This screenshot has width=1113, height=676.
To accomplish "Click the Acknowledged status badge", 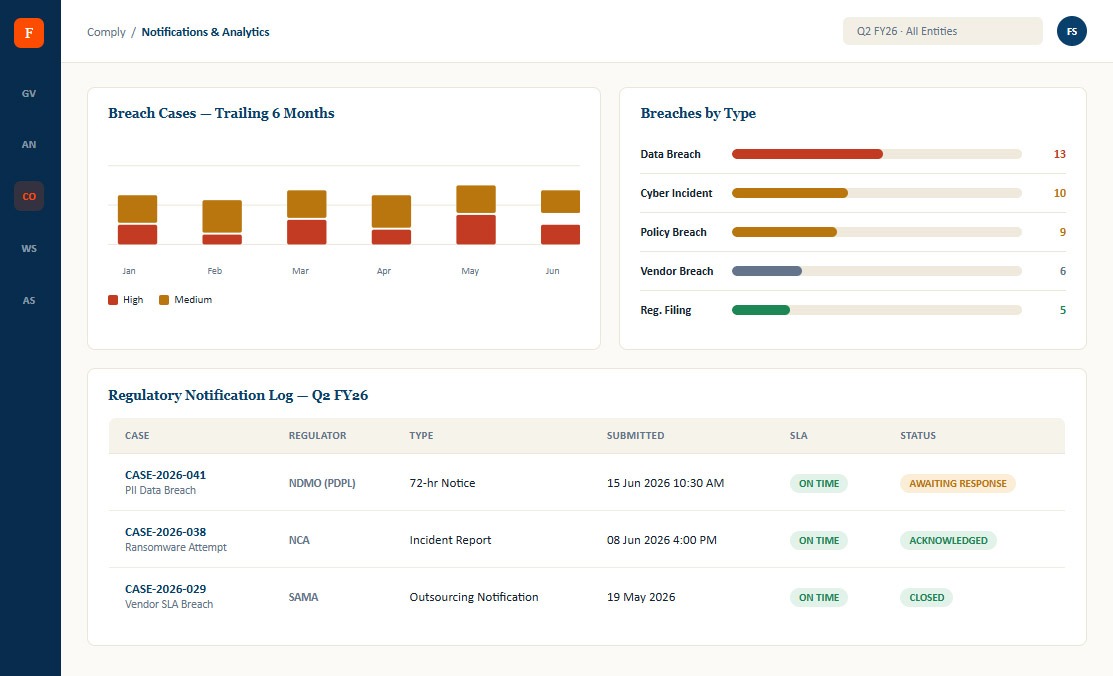I will 948,540.
